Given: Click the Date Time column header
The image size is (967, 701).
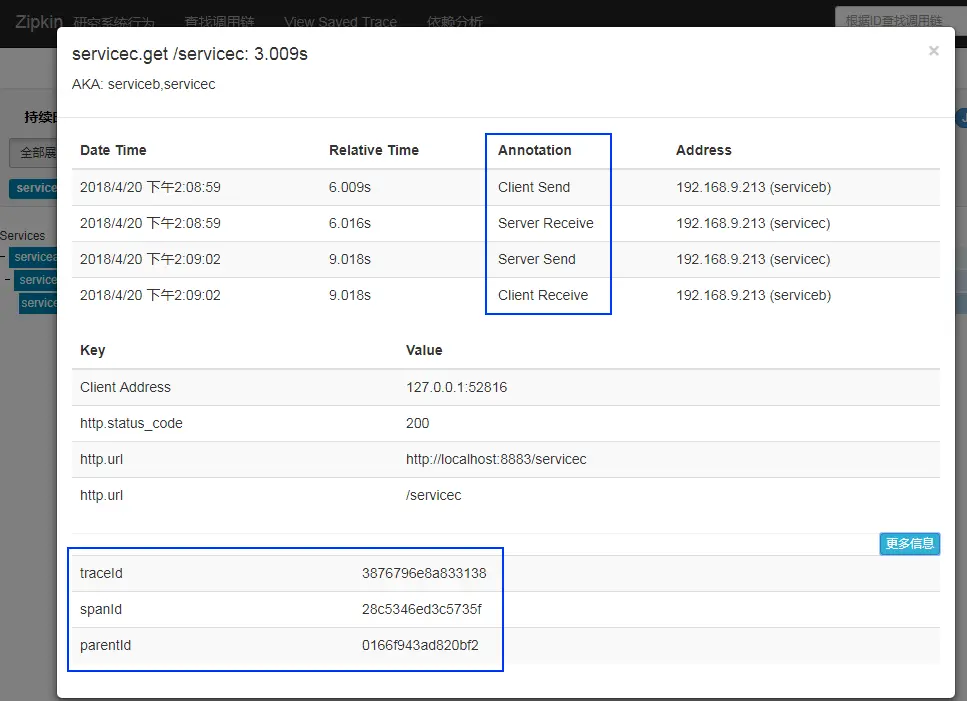Looking at the screenshot, I should (113, 150).
